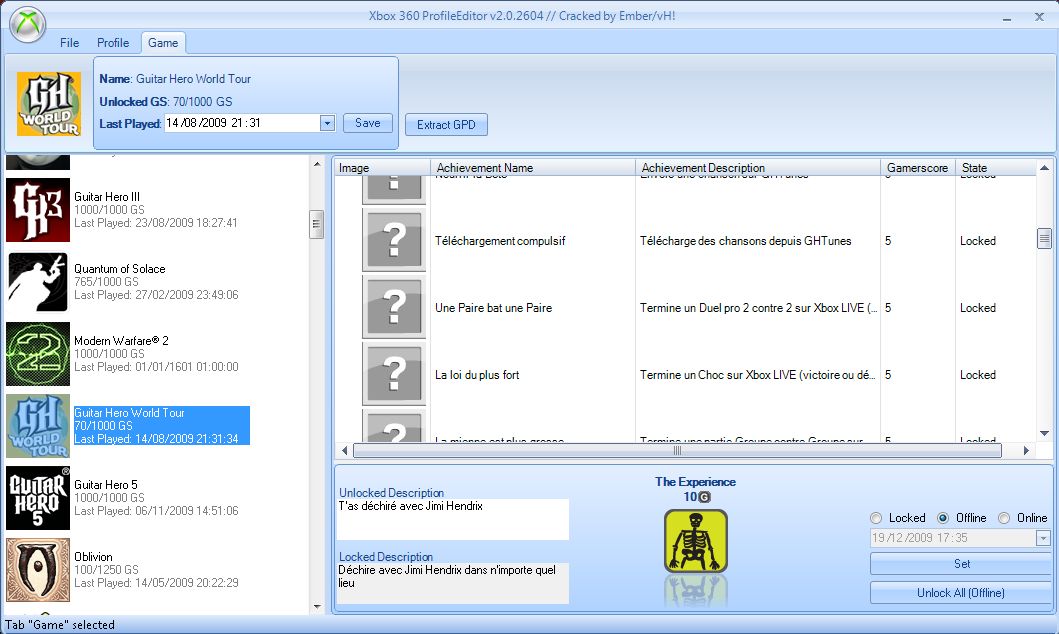Click achievement table vertical scrollbar thumb
The image size is (1059, 634).
pos(1044,238)
